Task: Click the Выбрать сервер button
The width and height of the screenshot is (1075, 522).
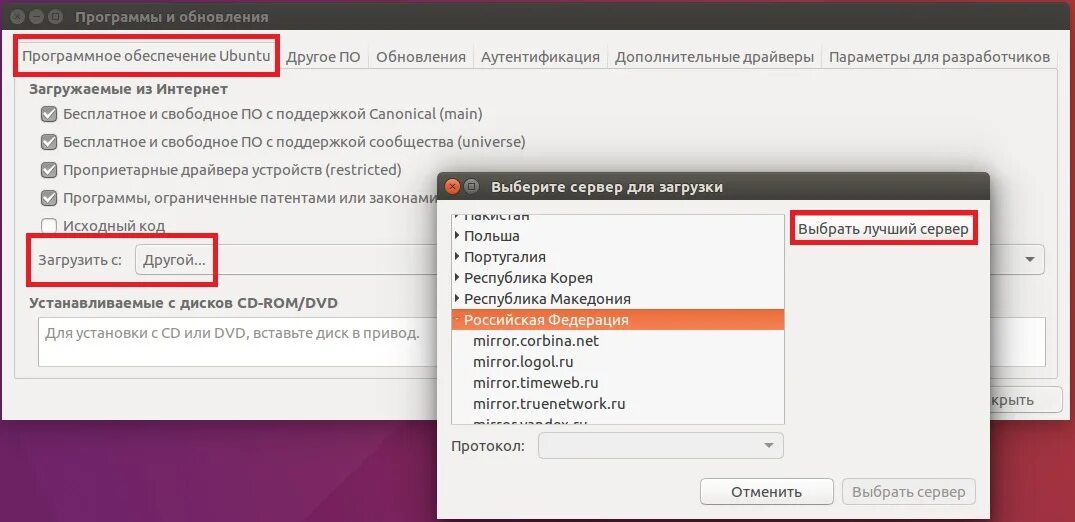Action: (908, 492)
